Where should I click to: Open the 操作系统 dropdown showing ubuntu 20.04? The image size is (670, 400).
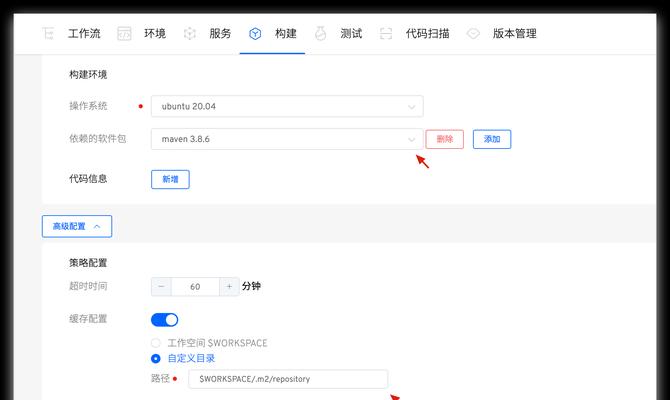tap(287, 106)
